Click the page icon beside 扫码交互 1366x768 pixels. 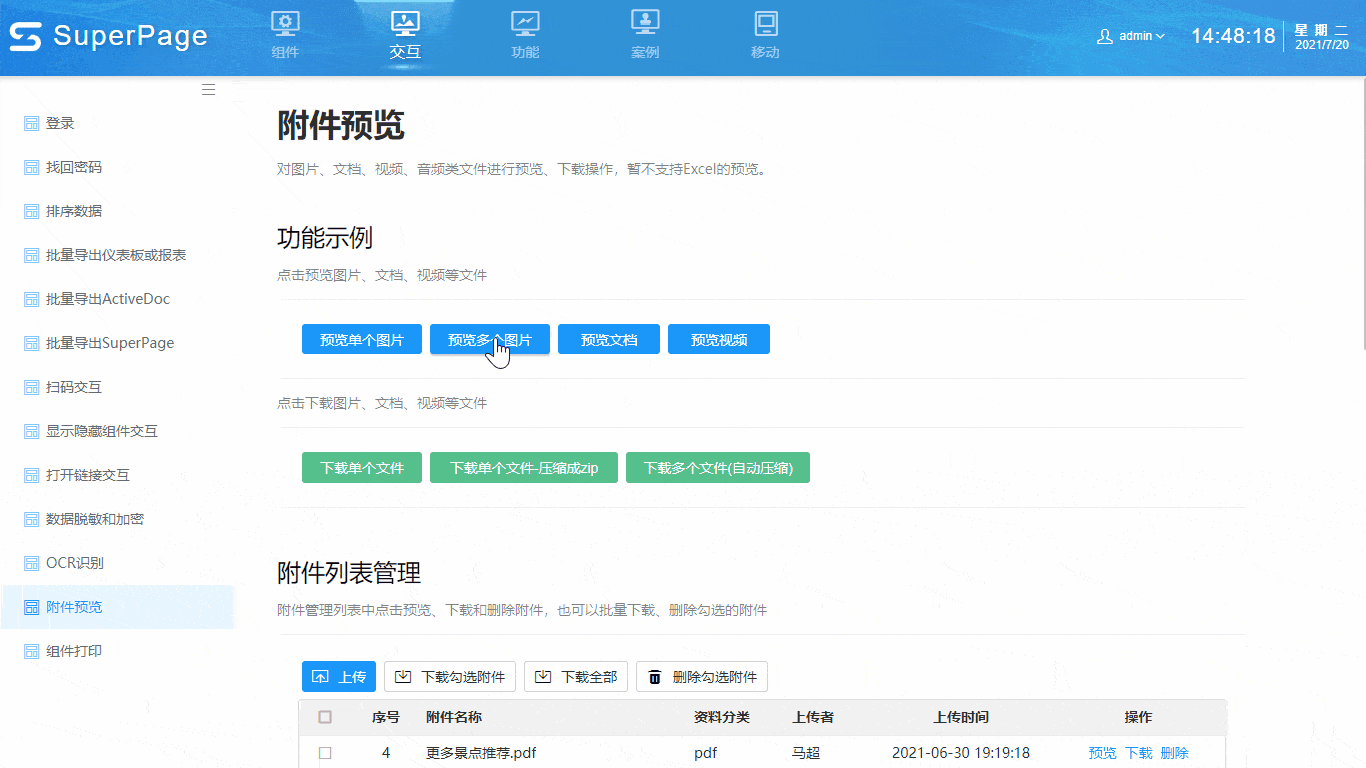click(x=32, y=387)
